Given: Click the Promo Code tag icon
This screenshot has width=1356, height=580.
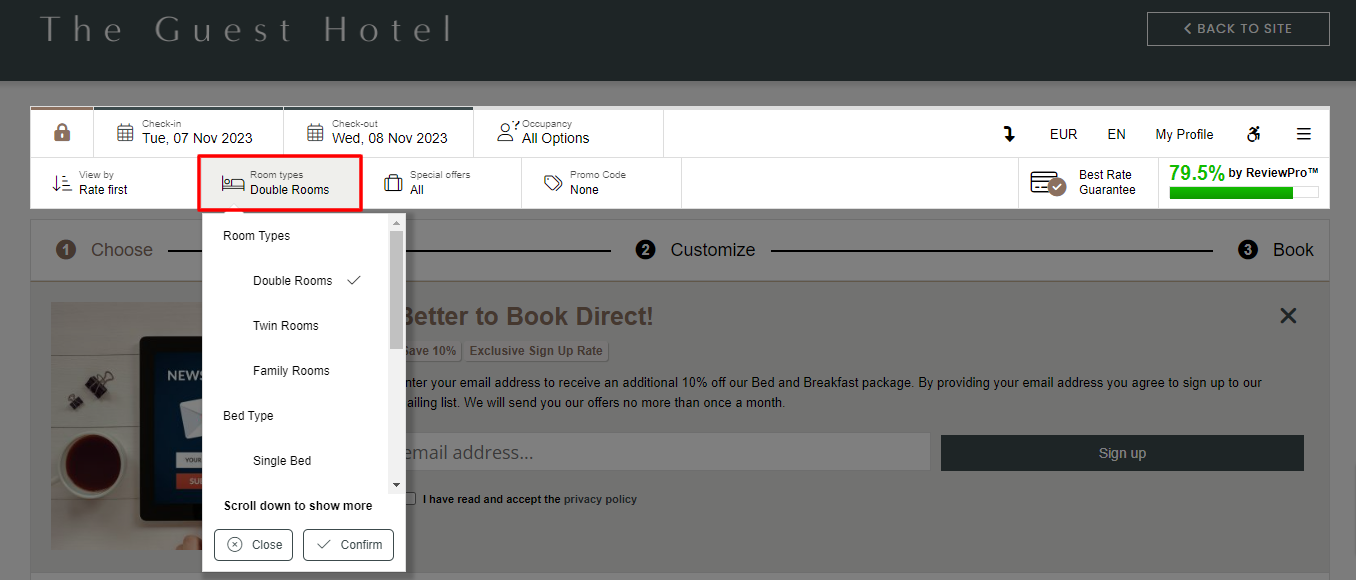Looking at the screenshot, I should (553, 183).
